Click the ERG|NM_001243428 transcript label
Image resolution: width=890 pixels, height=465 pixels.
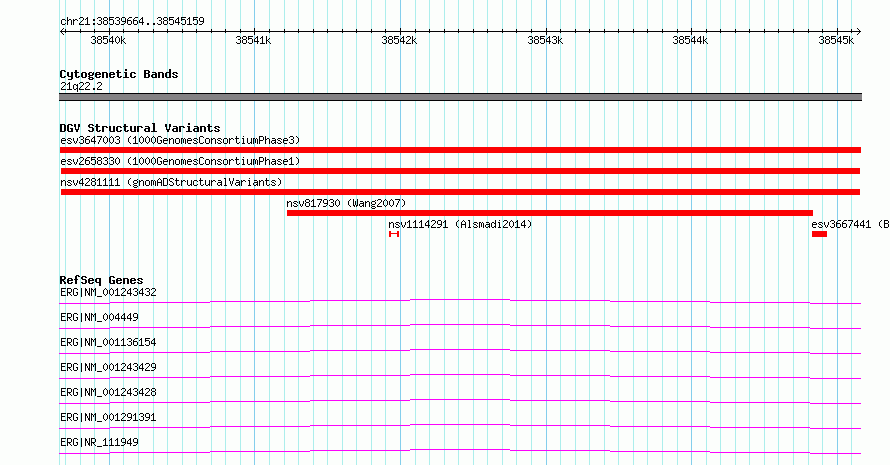coord(108,392)
